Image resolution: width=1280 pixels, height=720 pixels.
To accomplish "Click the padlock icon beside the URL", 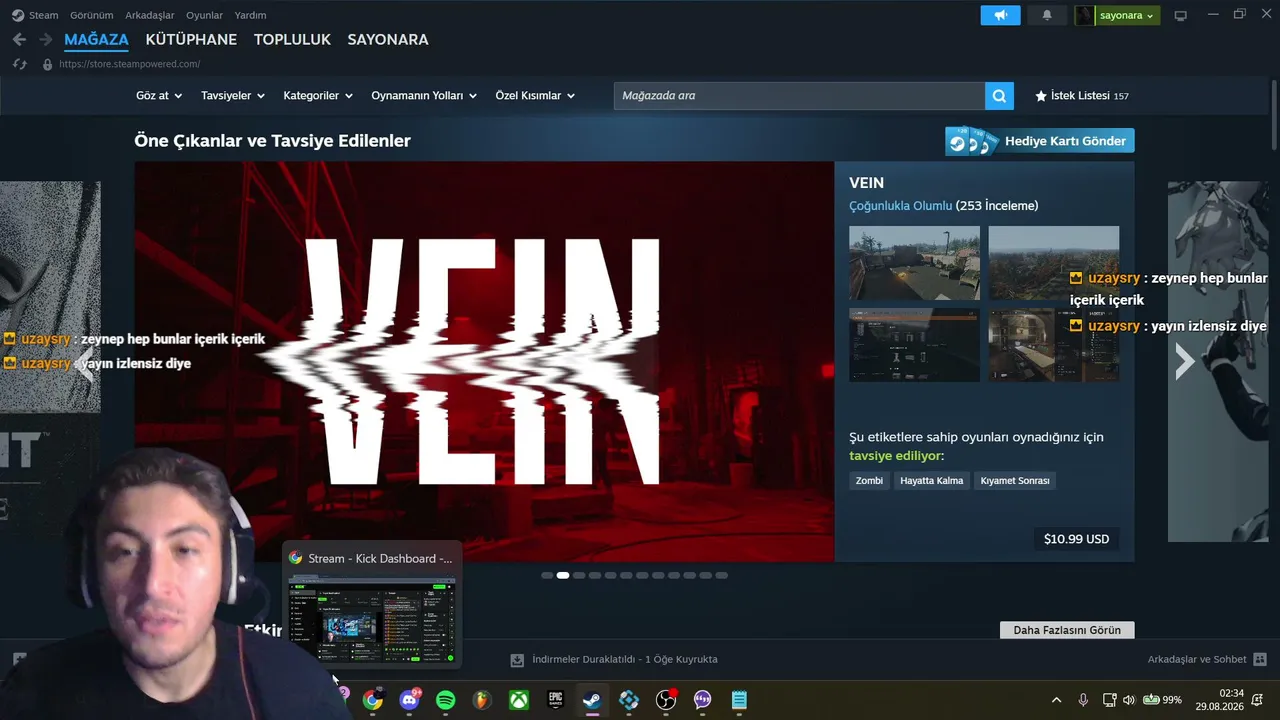I will [x=47, y=64].
